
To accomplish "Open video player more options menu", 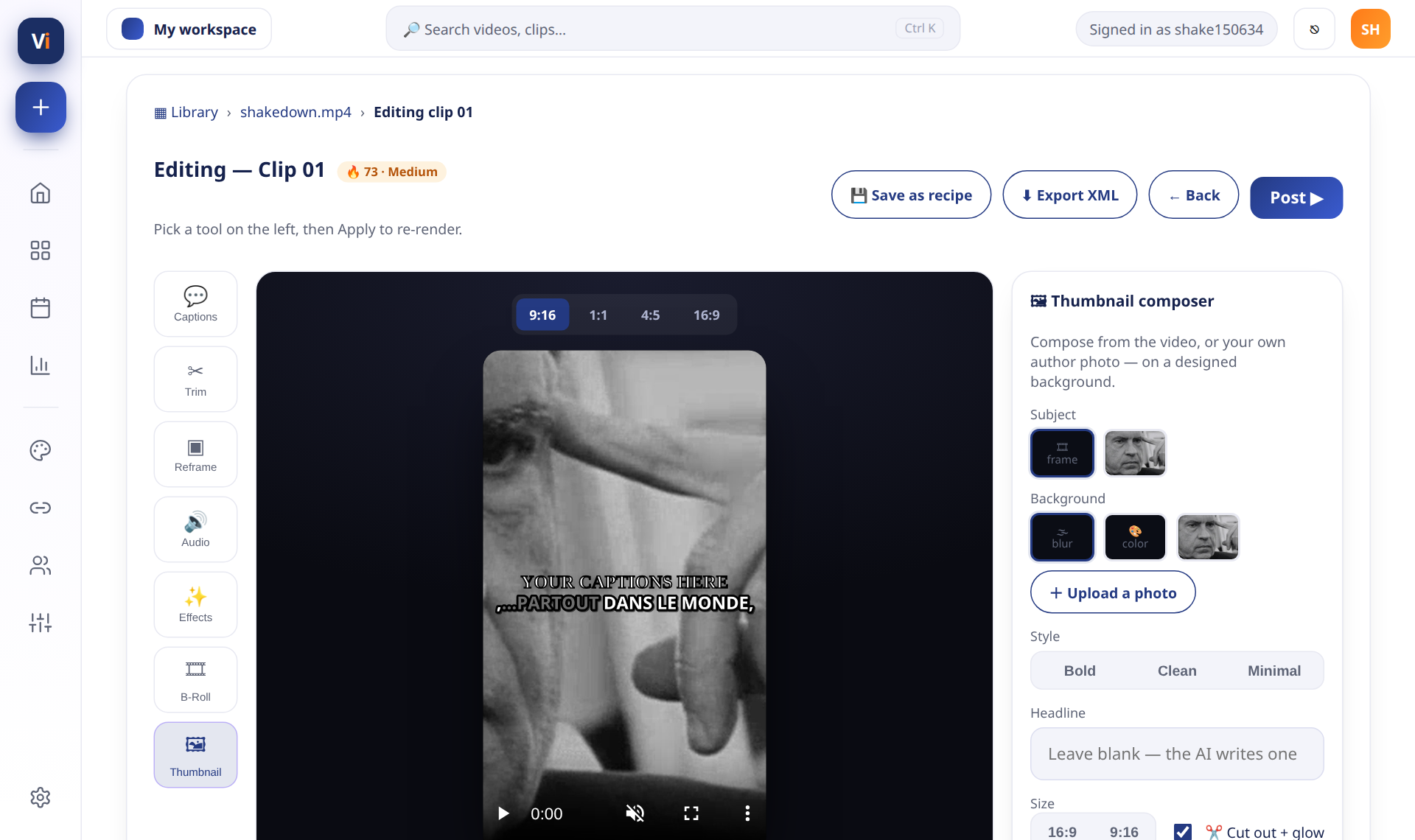I will (x=747, y=813).
